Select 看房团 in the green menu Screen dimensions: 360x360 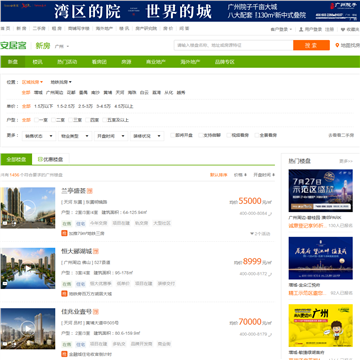(99, 62)
